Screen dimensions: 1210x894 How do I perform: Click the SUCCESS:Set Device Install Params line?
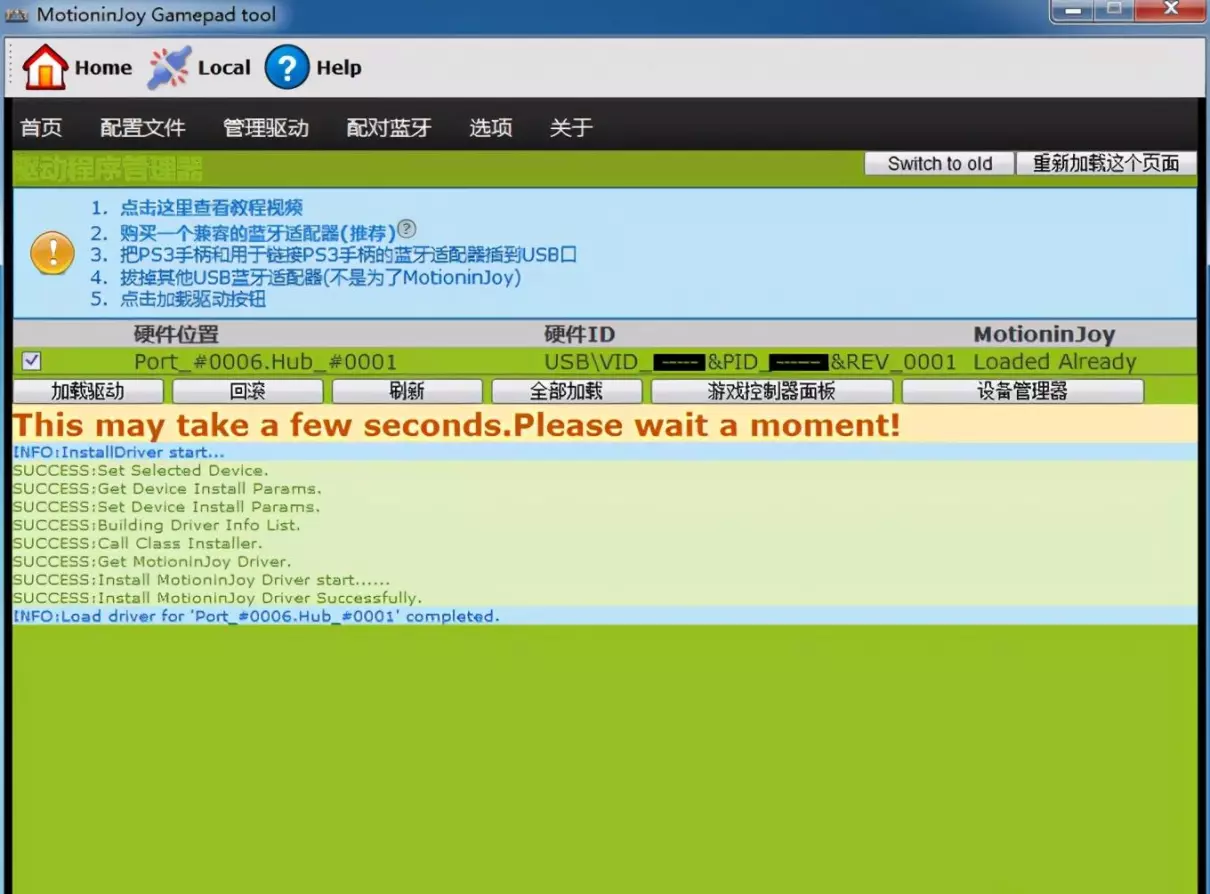167,506
